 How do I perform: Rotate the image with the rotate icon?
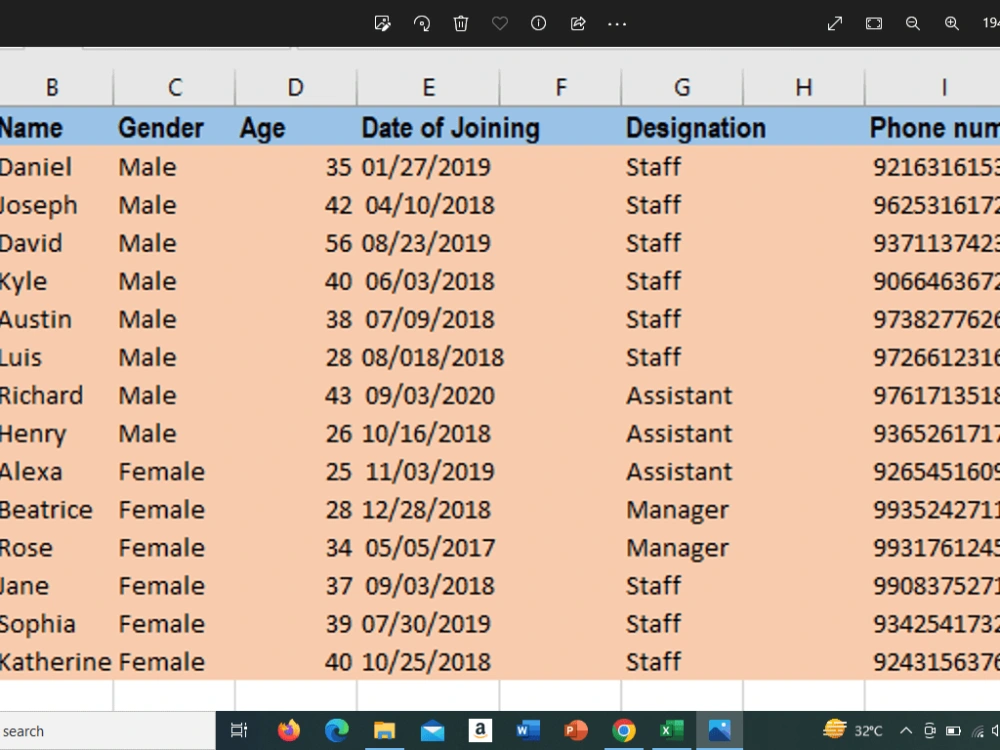(x=422, y=24)
